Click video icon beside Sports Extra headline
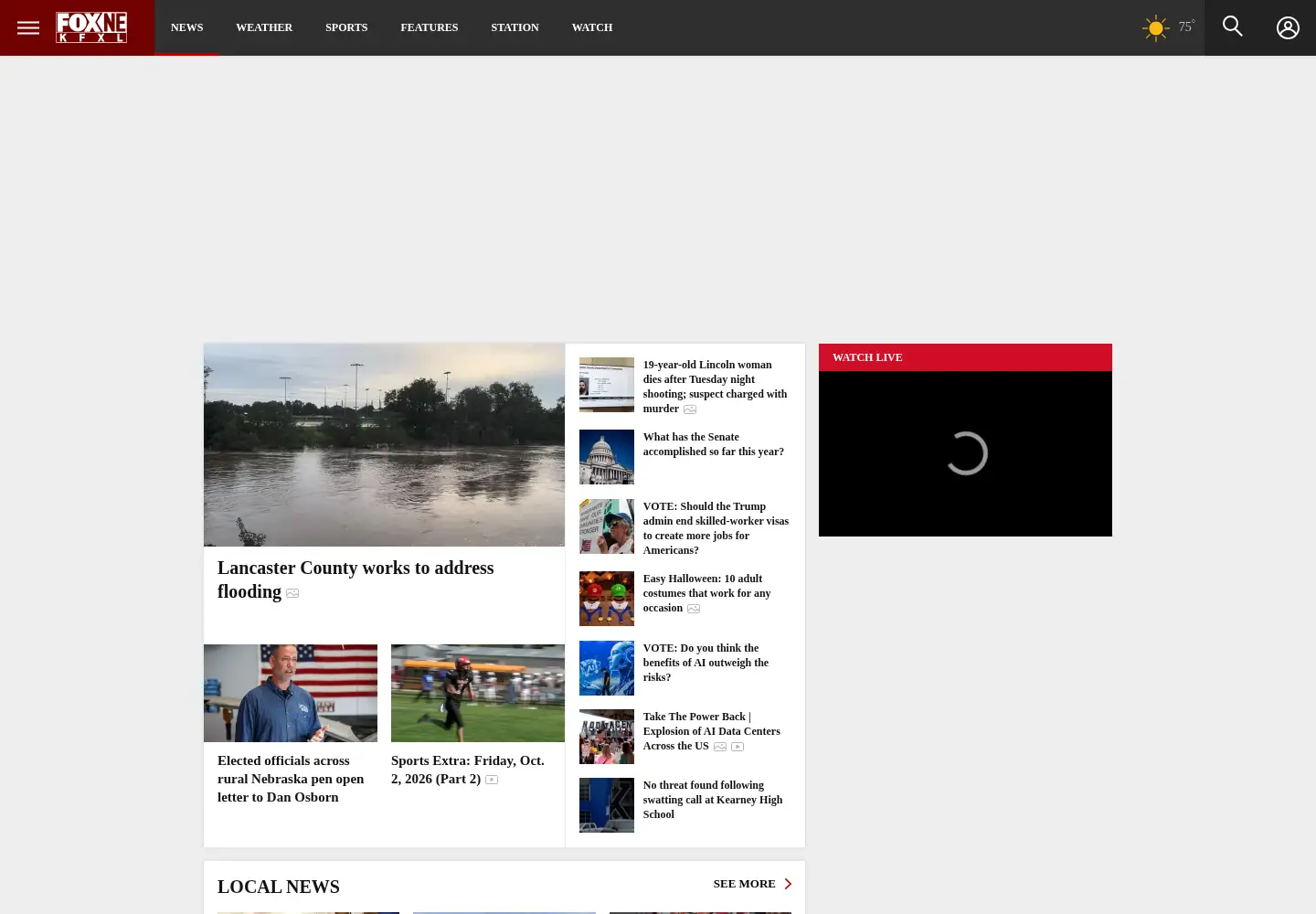 pyautogui.click(x=492, y=780)
